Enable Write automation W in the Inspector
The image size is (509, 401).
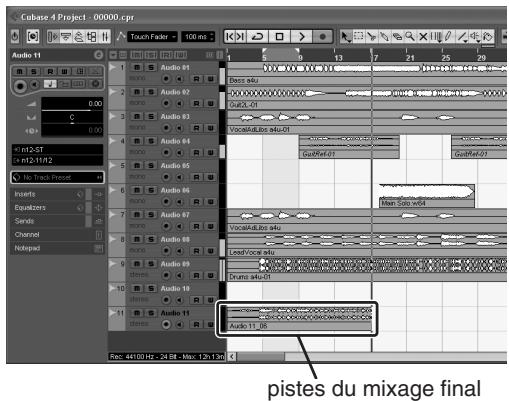(65, 71)
